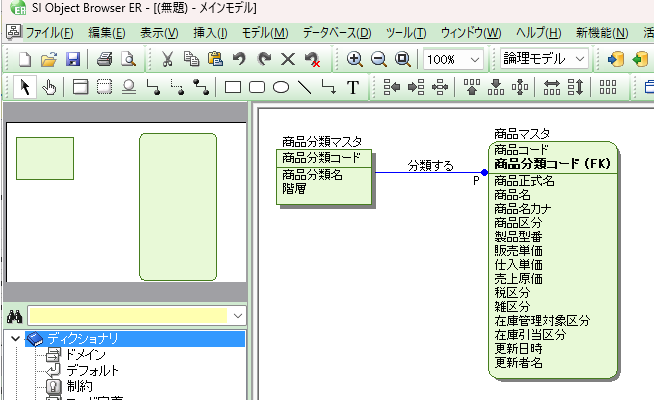The height and width of the screenshot is (400, 654).
Task: Click the Delete X icon
Action: pos(288,59)
